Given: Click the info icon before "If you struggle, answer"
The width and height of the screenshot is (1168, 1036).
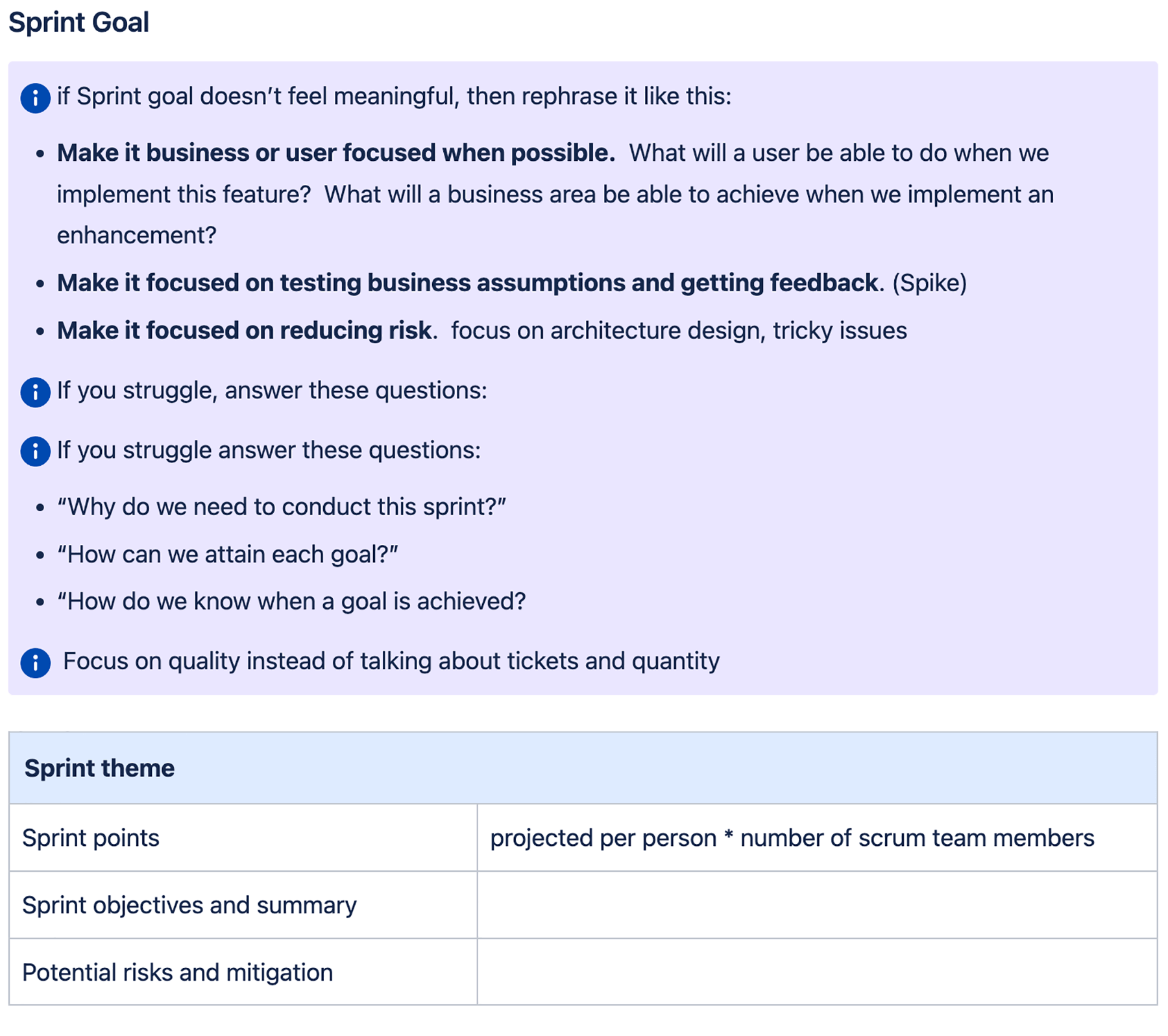Looking at the screenshot, I should [35, 392].
